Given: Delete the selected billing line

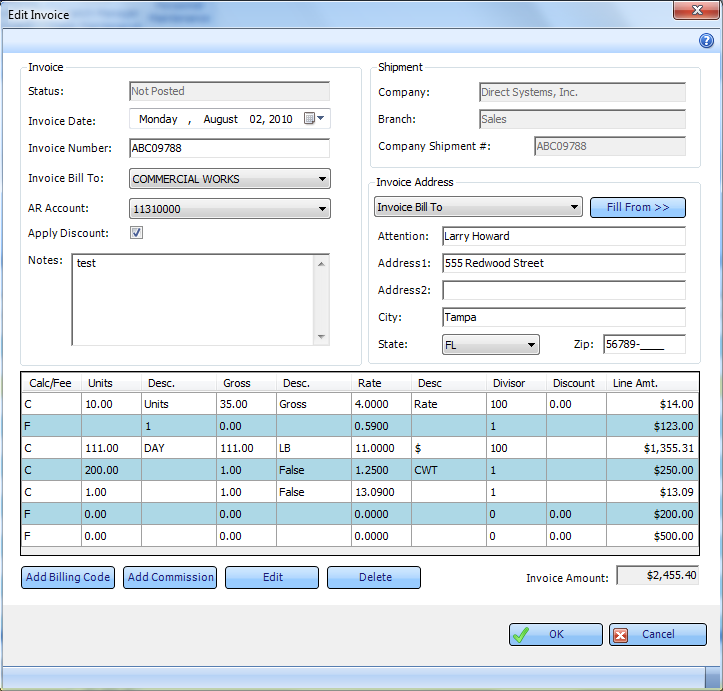Looking at the screenshot, I should (374, 577).
